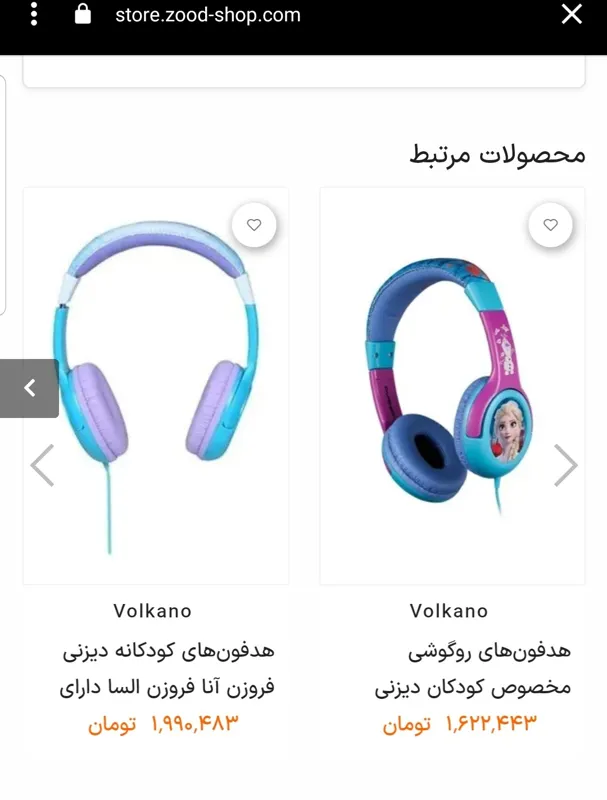Screen dimensions: 607x800
Task: Favorite the purple-blue headphones with heart icon
Action: click(x=254, y=225)
